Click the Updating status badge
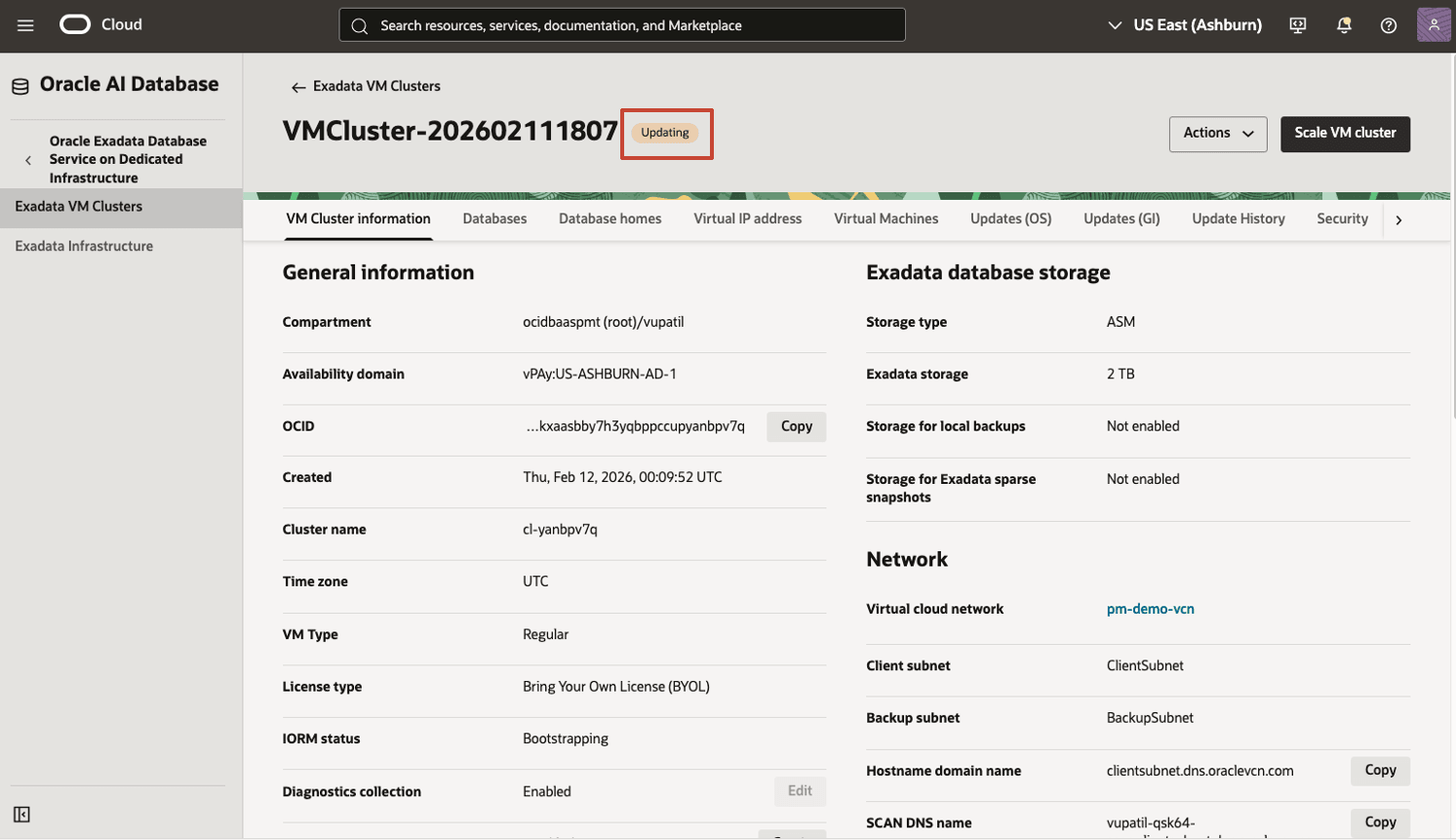Viewport: 1456px width, 840px height. [x=665, y=133]
